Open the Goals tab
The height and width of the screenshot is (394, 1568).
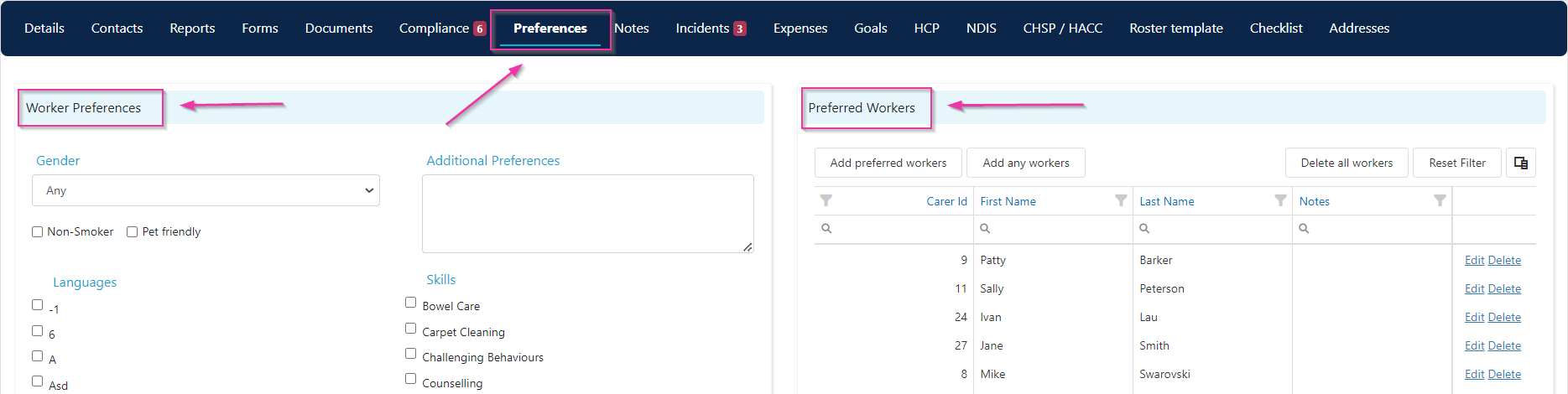[x=871, y=29]
